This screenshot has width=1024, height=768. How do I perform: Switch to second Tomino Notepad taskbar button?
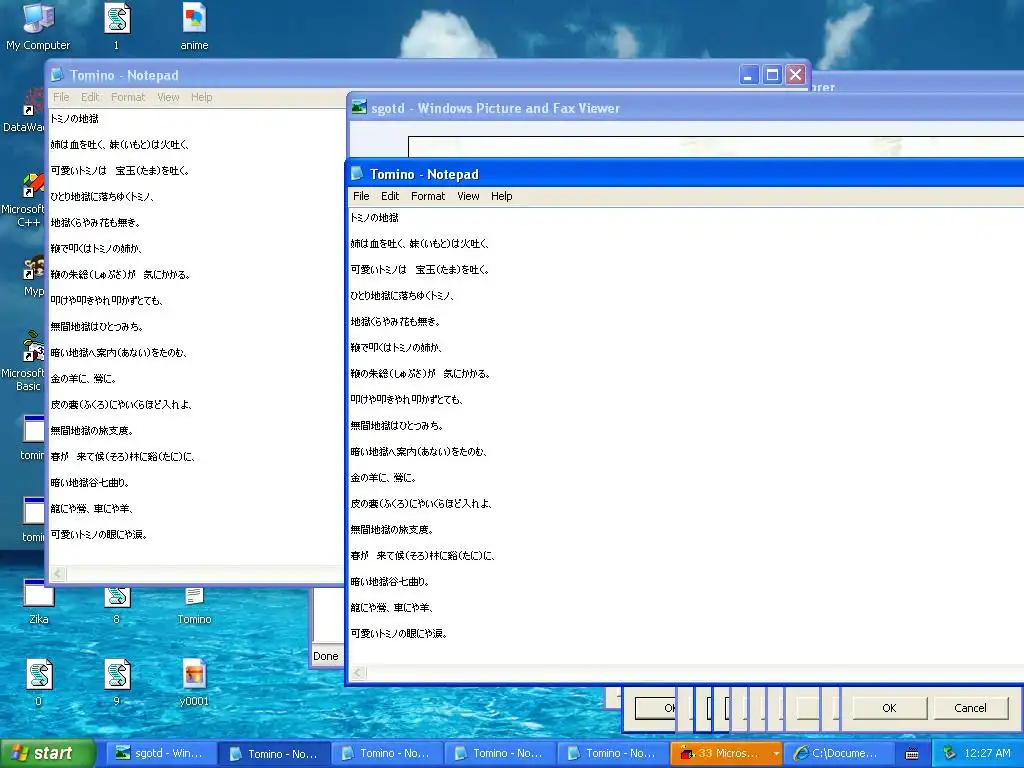coord(387,753)
